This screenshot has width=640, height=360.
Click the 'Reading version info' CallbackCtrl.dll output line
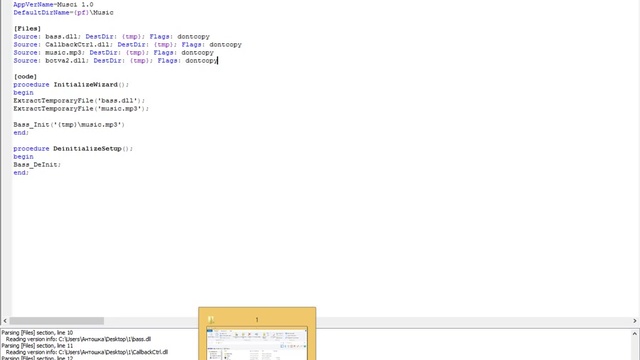[x=87, y=352]
